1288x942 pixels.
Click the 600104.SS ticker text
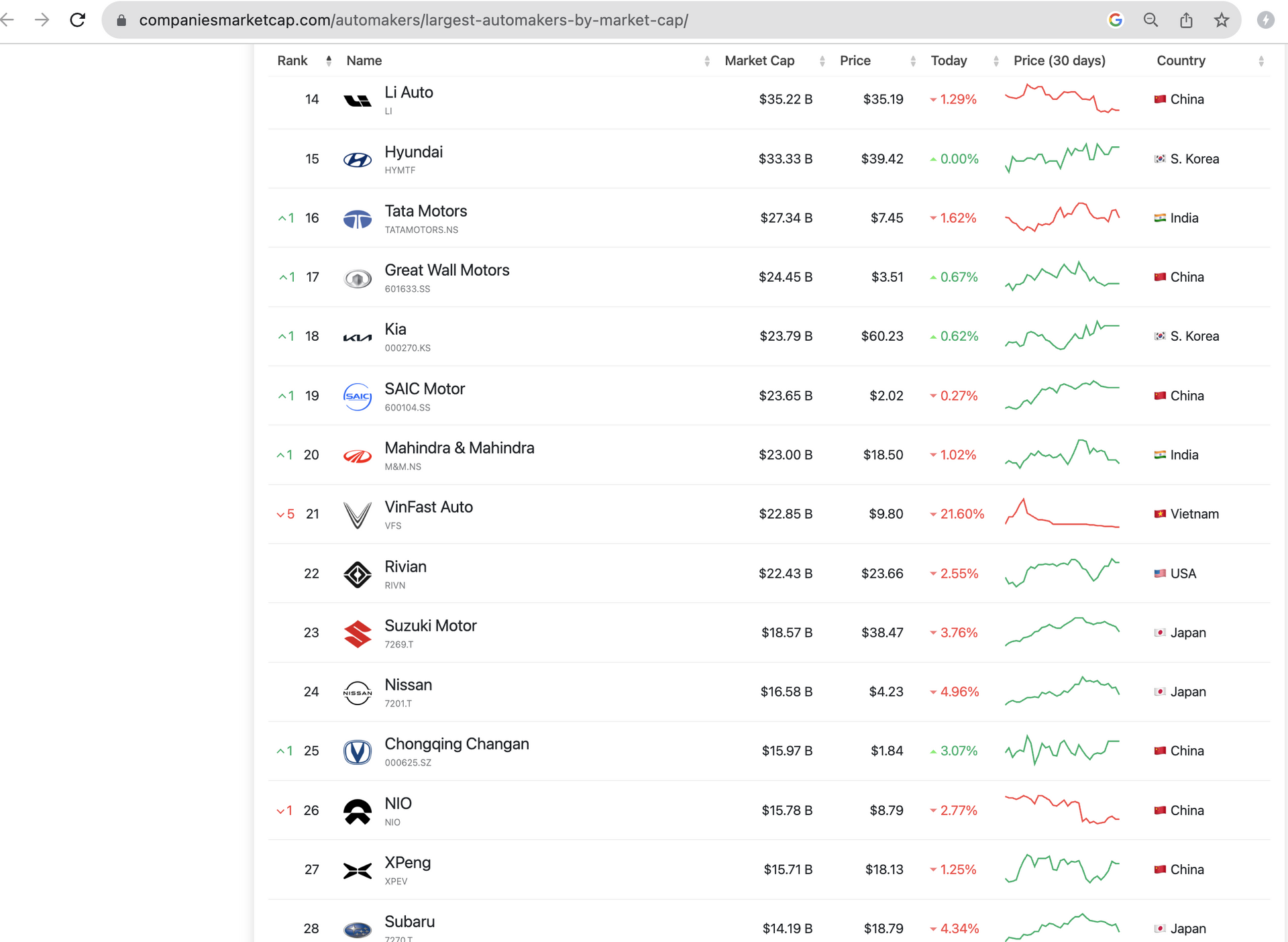point(407,407)
